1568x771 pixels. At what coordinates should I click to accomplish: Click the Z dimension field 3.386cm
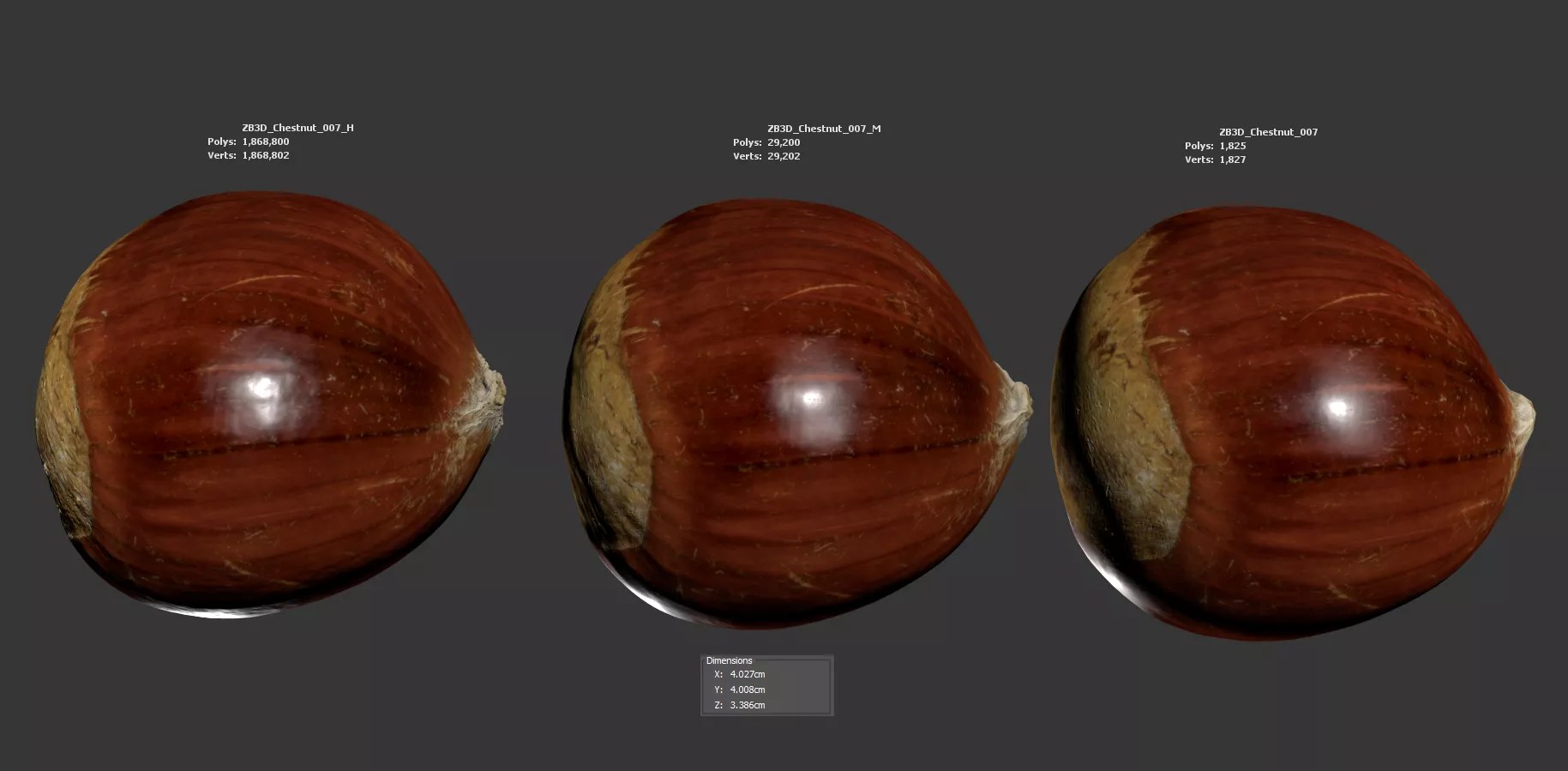(748, 705)
